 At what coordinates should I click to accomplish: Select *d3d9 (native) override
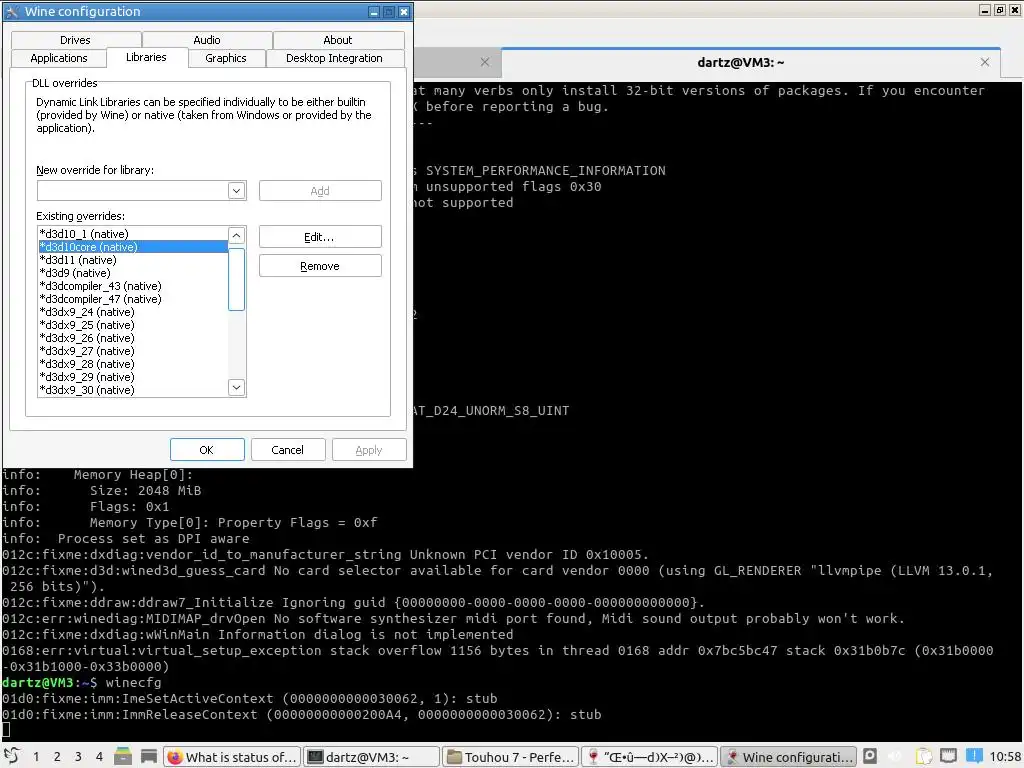tap(133, 273)
